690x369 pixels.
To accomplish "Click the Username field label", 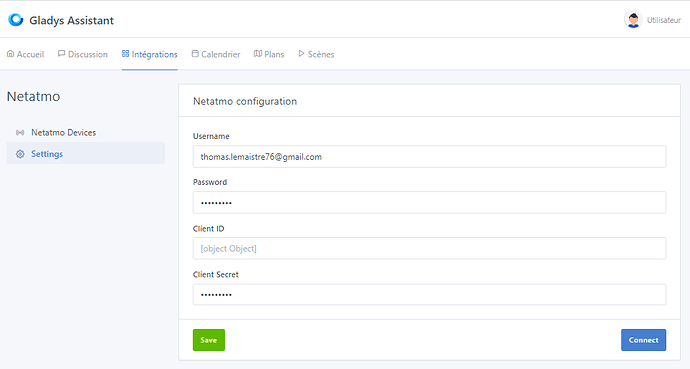I will click(x=211, y=136).
